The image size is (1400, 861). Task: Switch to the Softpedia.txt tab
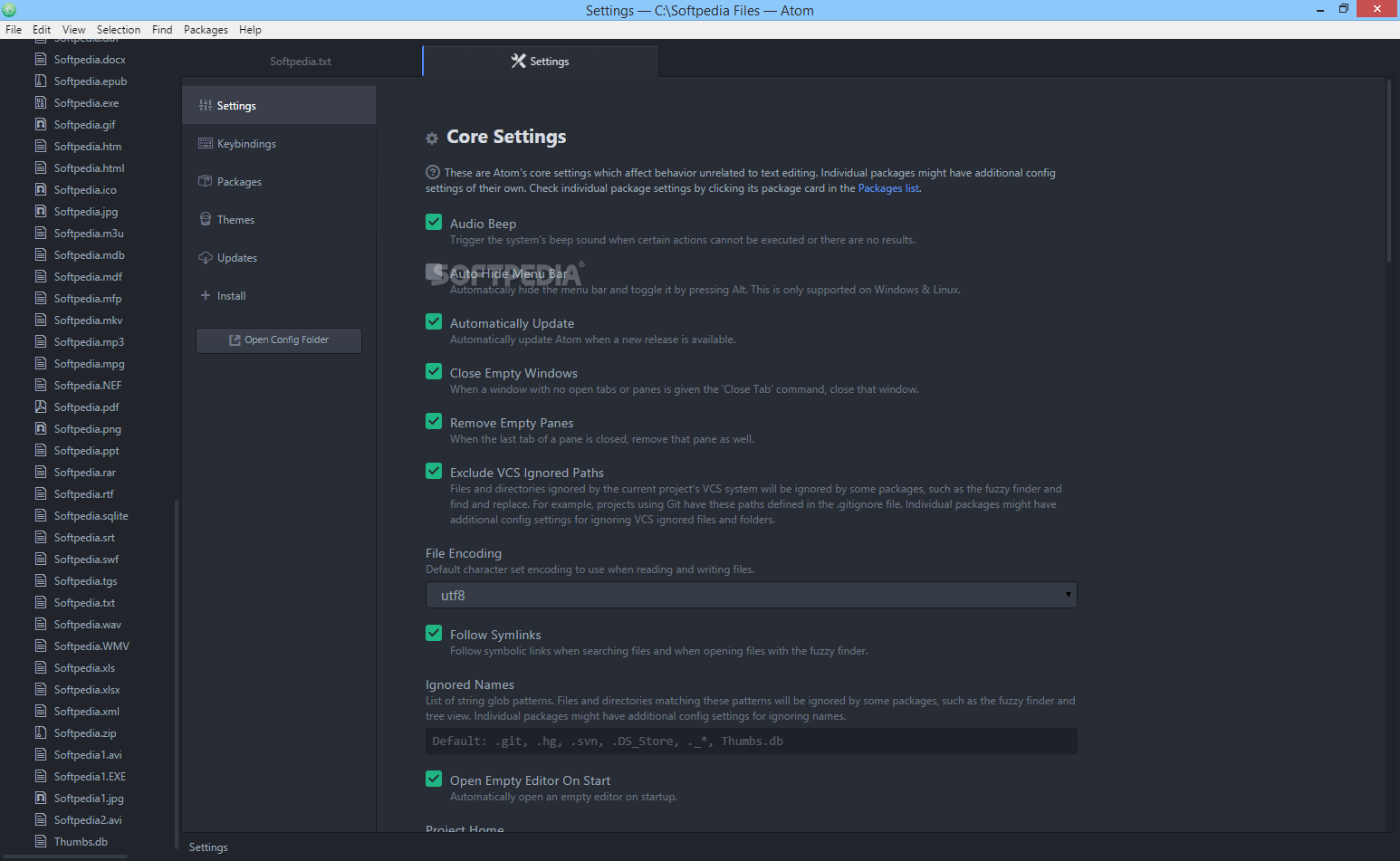tap(300, 61)
